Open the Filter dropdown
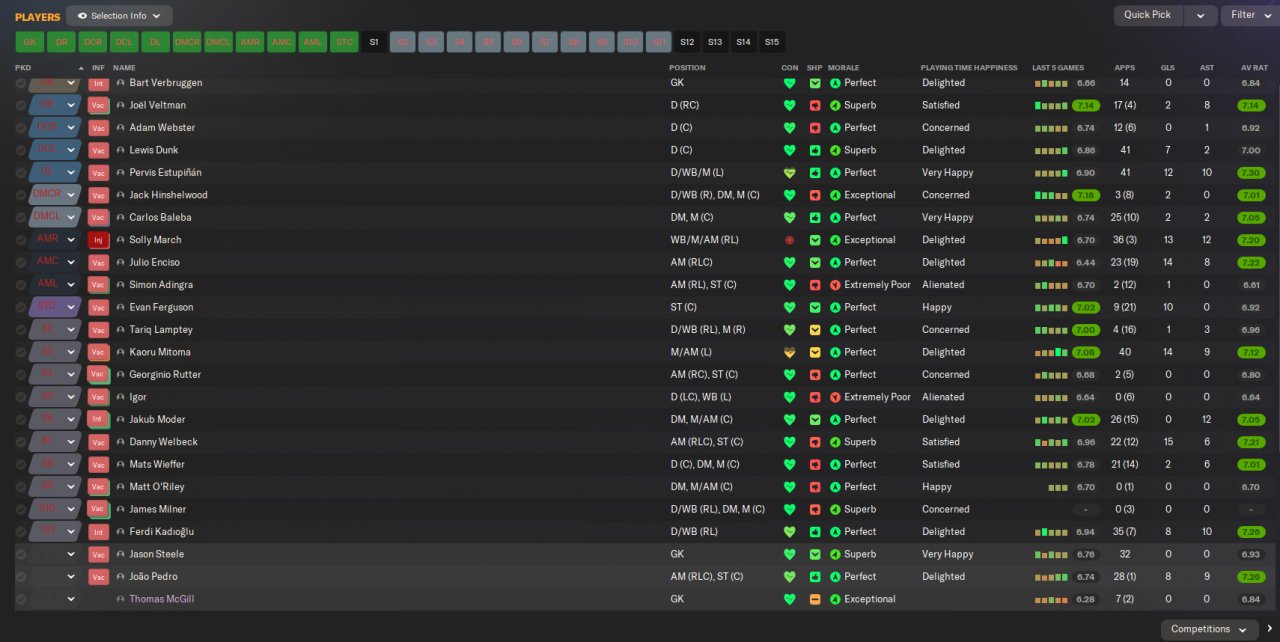The height and width of the screenshot is (642, 1280). tap(1249, 15)
